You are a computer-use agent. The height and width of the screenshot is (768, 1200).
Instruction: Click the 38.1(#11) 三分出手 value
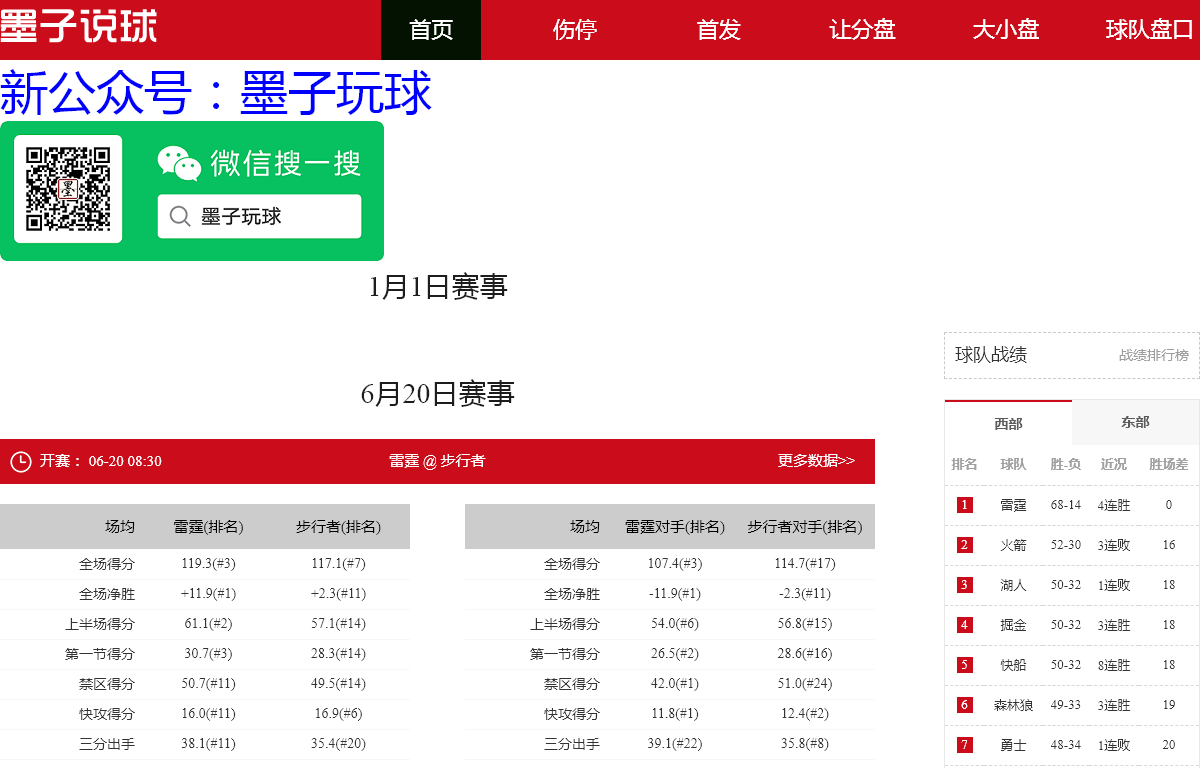208,744
